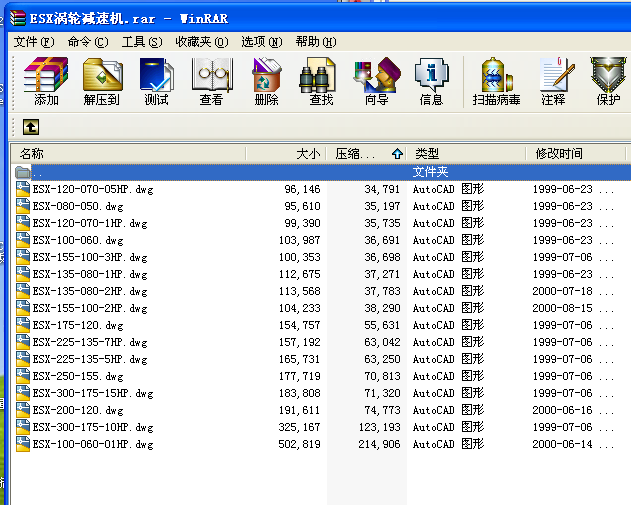
Task: Sort by the 大小 column header
Action: point(286,153)
